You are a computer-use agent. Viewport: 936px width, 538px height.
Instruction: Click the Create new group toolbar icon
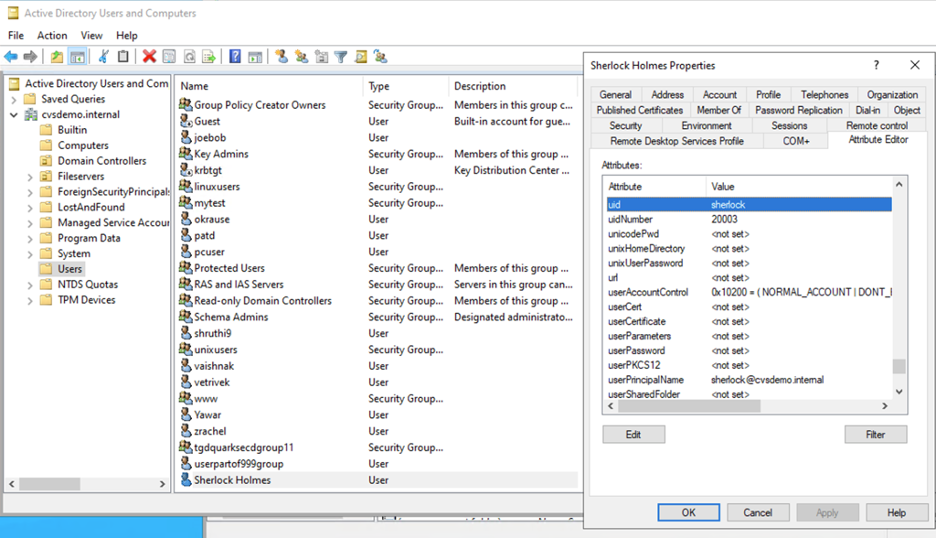301,57
